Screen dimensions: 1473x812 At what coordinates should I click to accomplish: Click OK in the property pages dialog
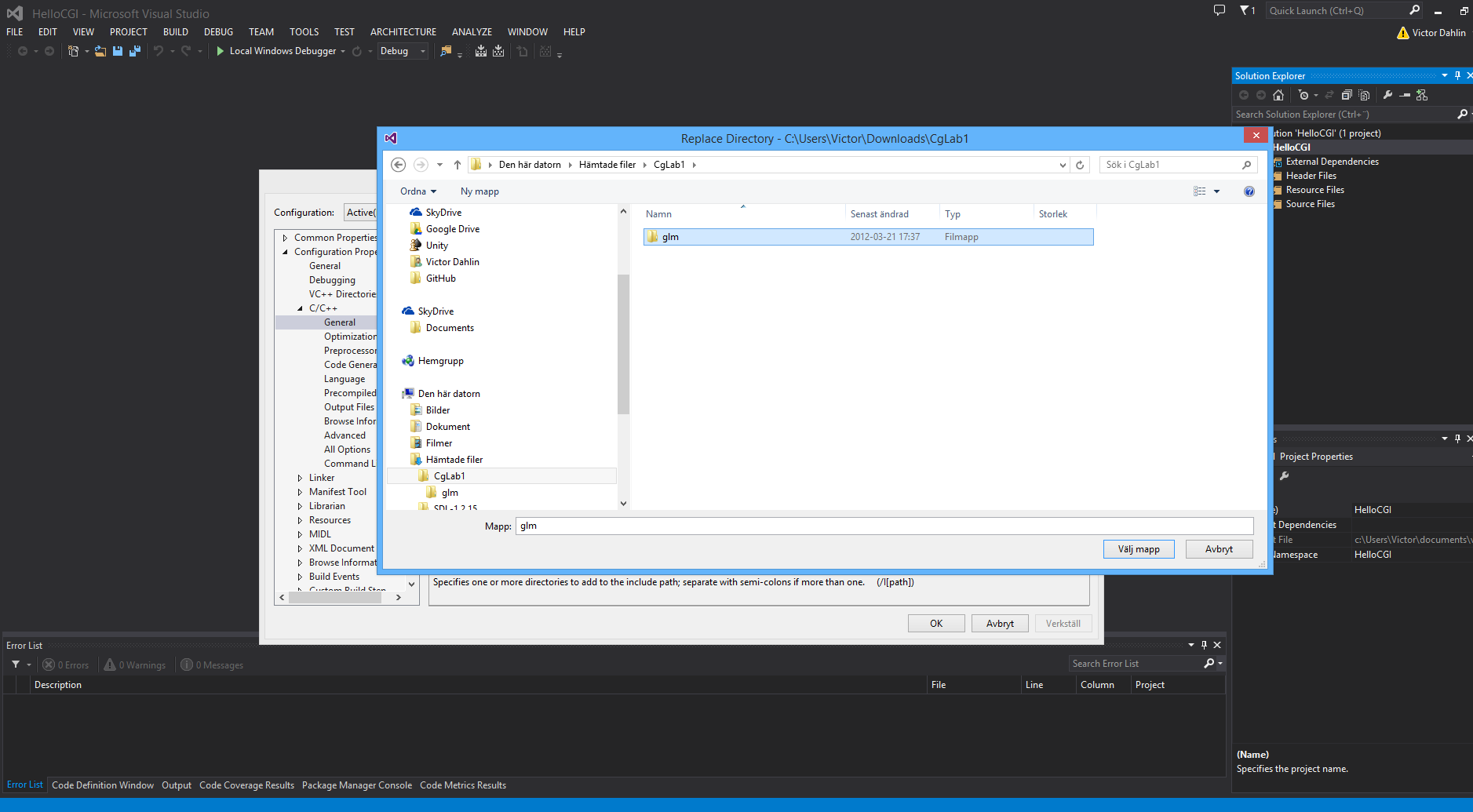(x=936, y=624)
